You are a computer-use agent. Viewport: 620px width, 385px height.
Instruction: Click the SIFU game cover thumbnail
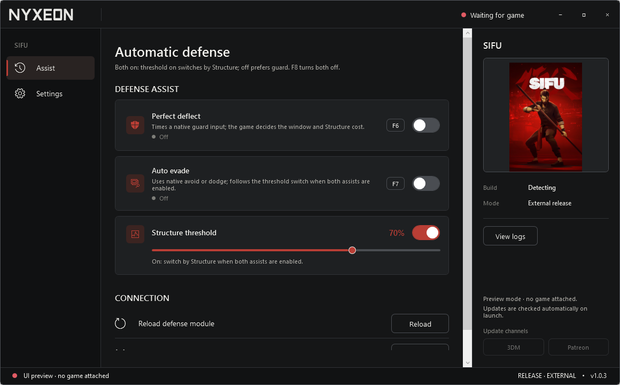545,117
